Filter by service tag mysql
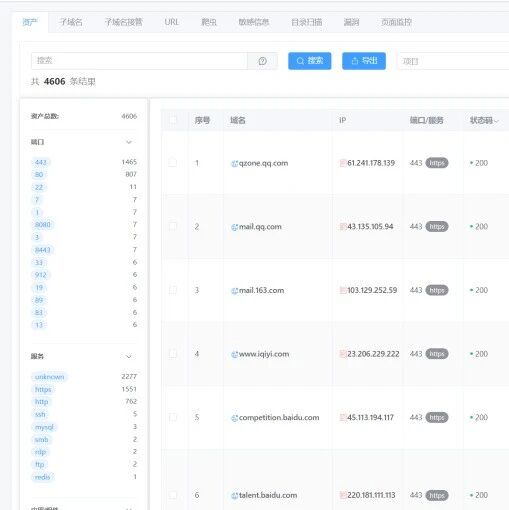Screen dimensions: 509x510 click(44, 427)
